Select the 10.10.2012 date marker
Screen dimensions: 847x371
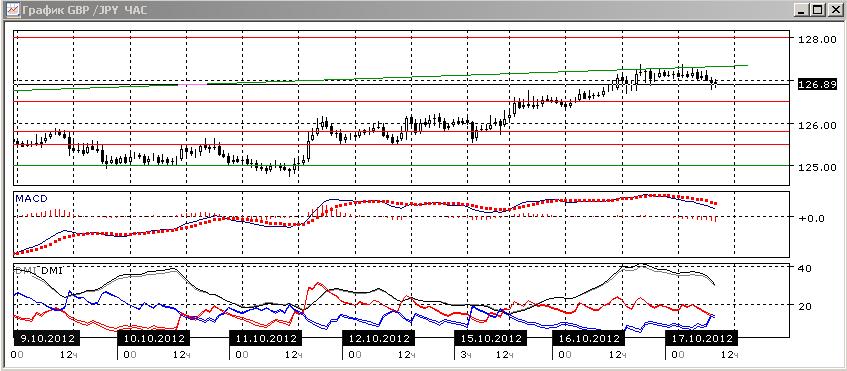tap(153, 339)
